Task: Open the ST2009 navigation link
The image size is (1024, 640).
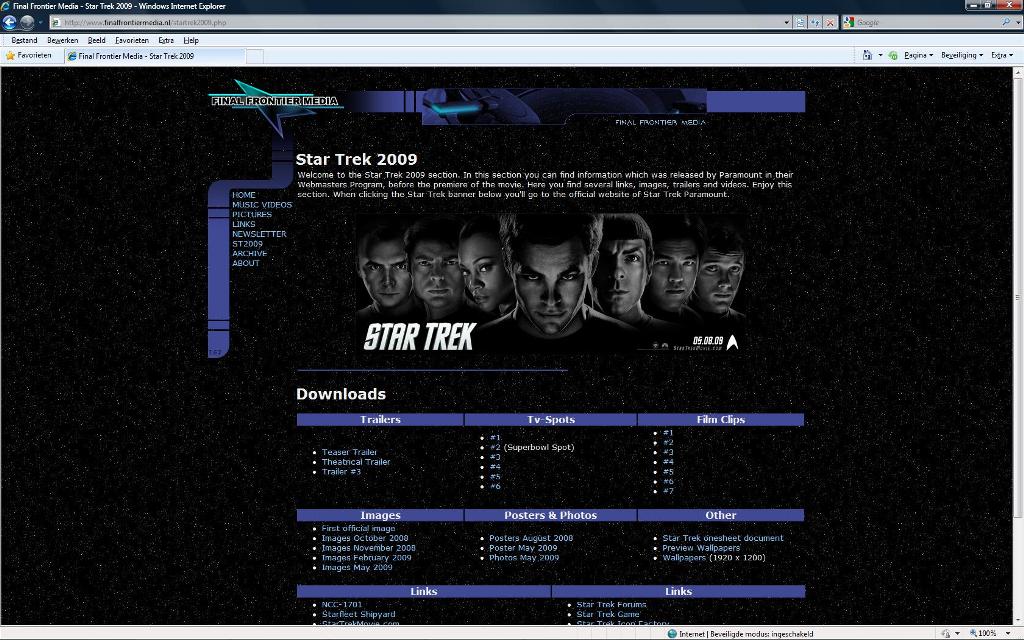Action: 247,244
